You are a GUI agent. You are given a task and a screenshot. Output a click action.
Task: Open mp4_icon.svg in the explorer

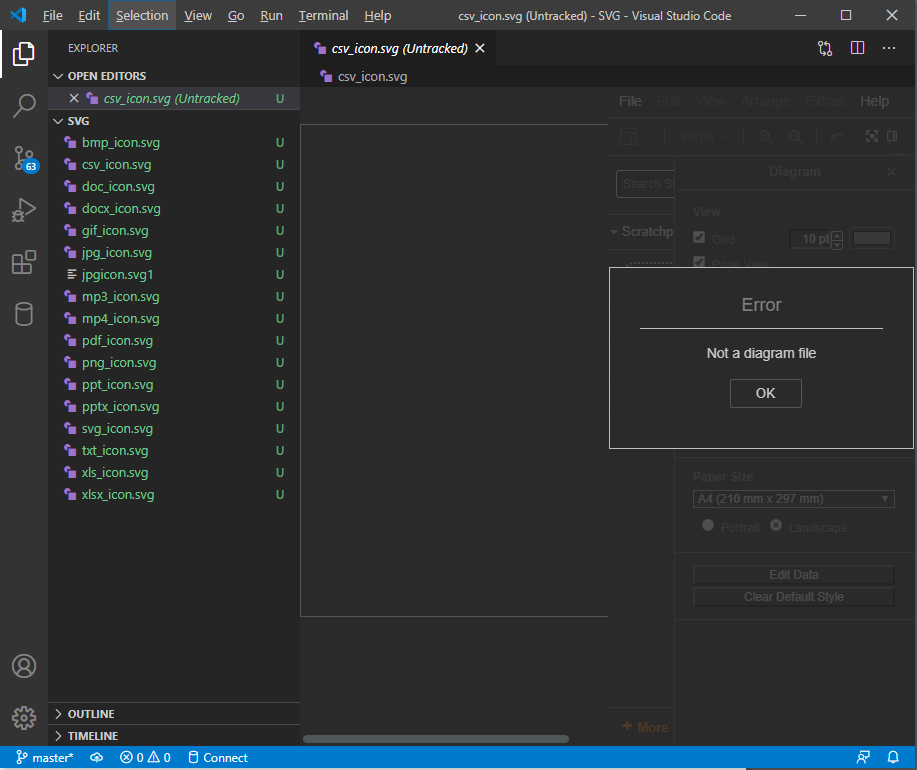coord(174,319)
